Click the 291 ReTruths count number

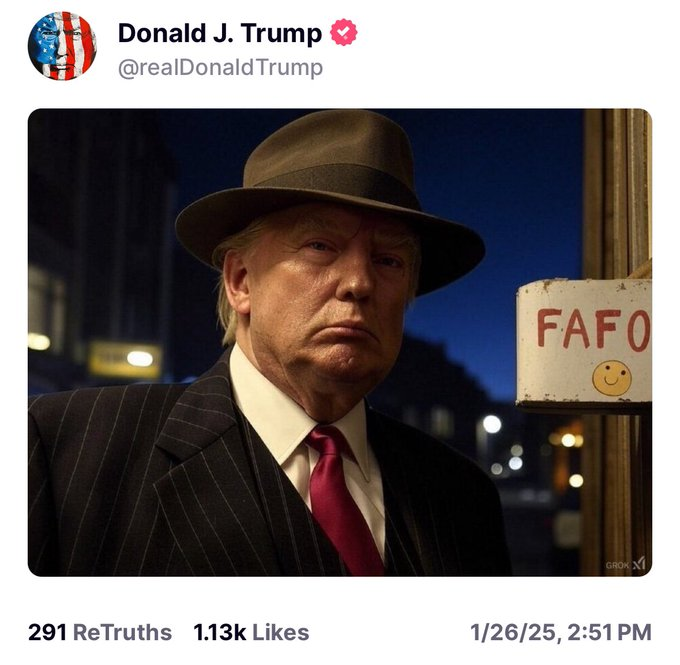pos(47,632)
